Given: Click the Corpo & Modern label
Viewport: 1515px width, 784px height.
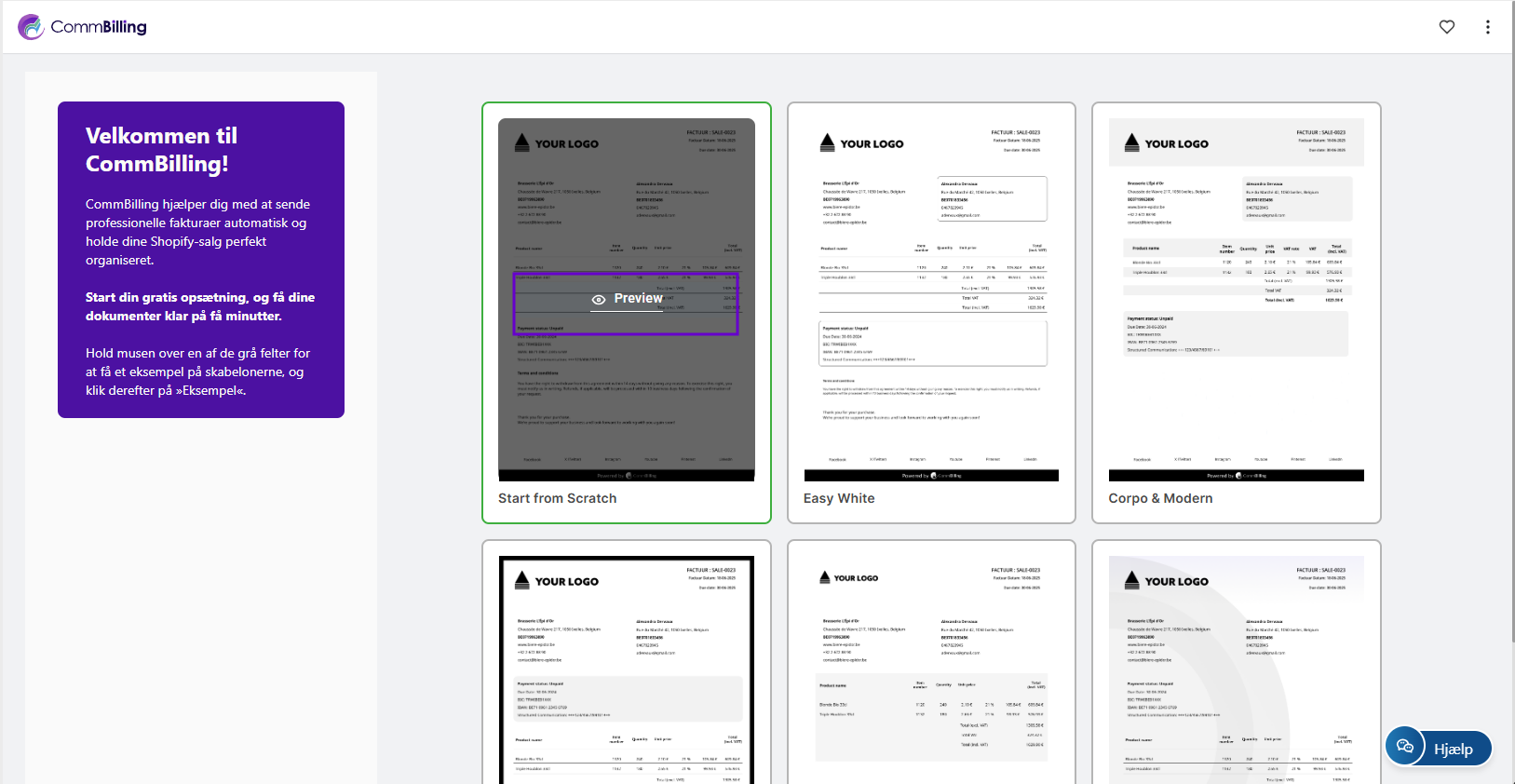Looking at the screenshot, I should click(x=1160, y=498).
